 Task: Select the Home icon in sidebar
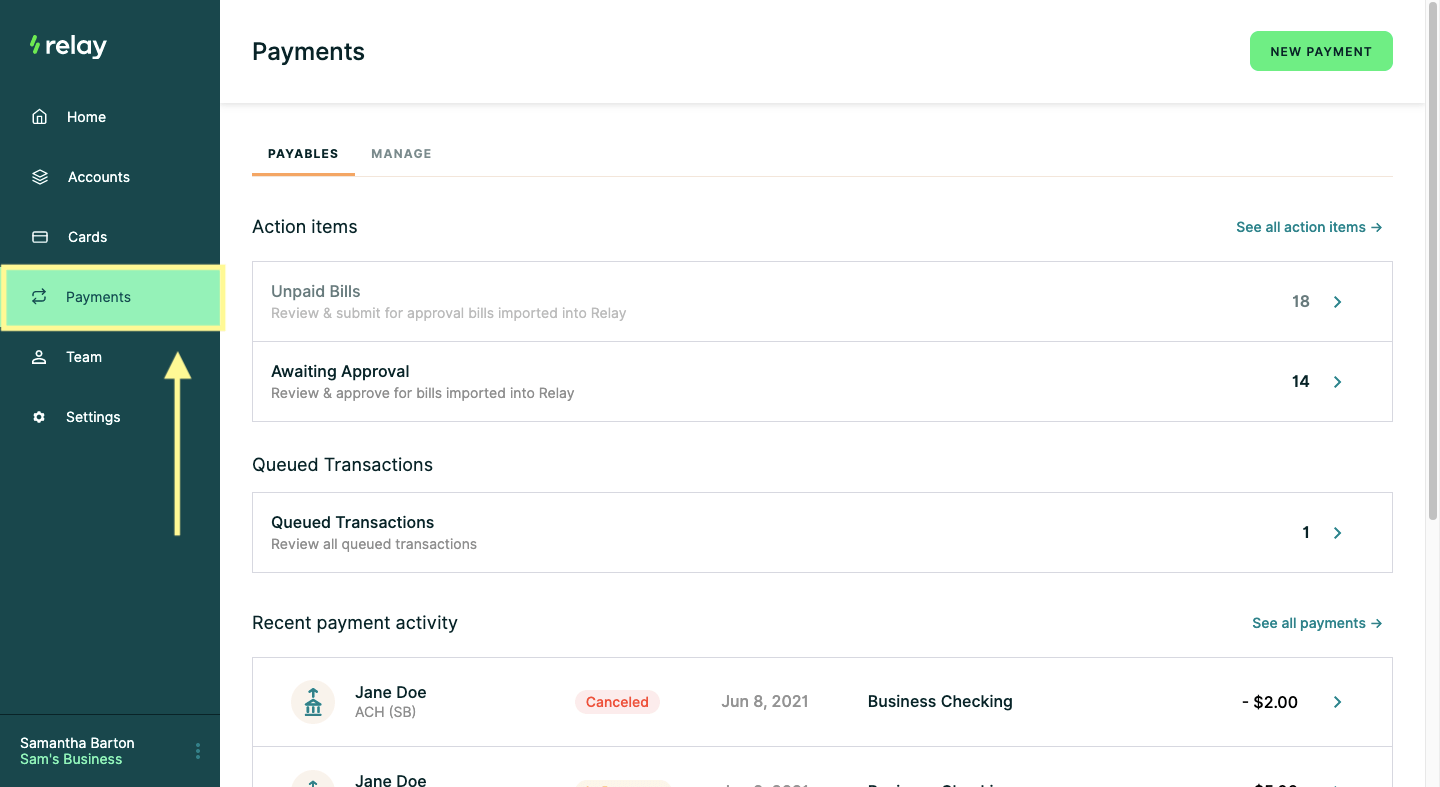39,116
